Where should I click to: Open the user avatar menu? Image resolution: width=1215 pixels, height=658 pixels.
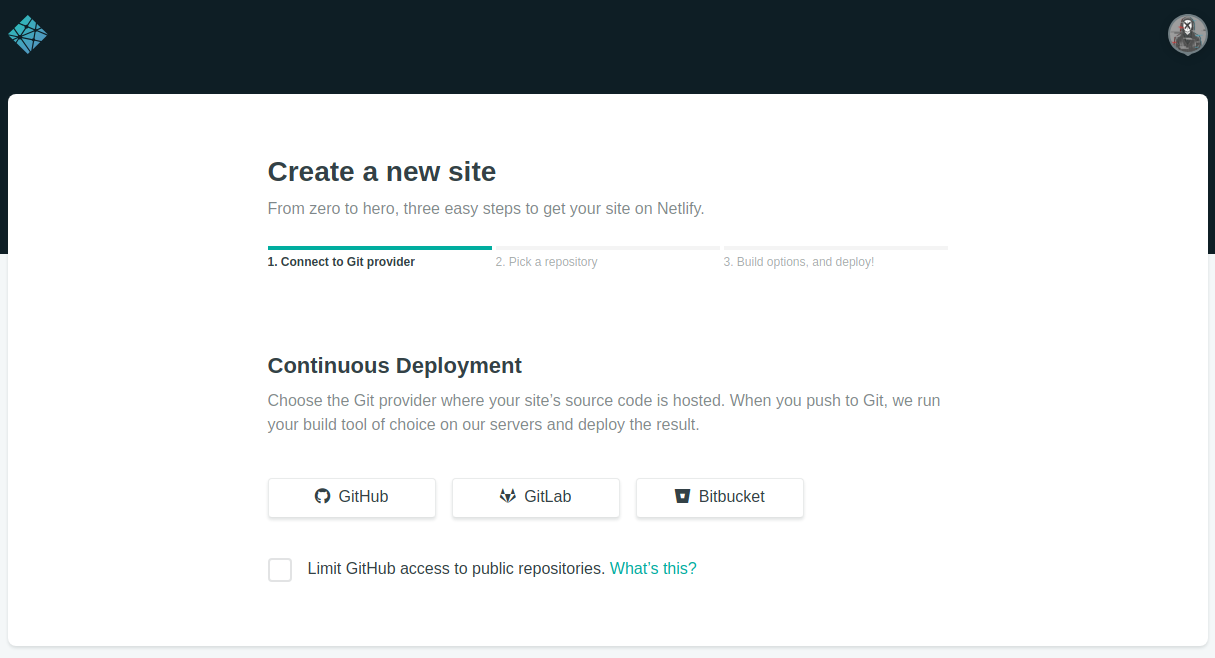coord(1187,35)
